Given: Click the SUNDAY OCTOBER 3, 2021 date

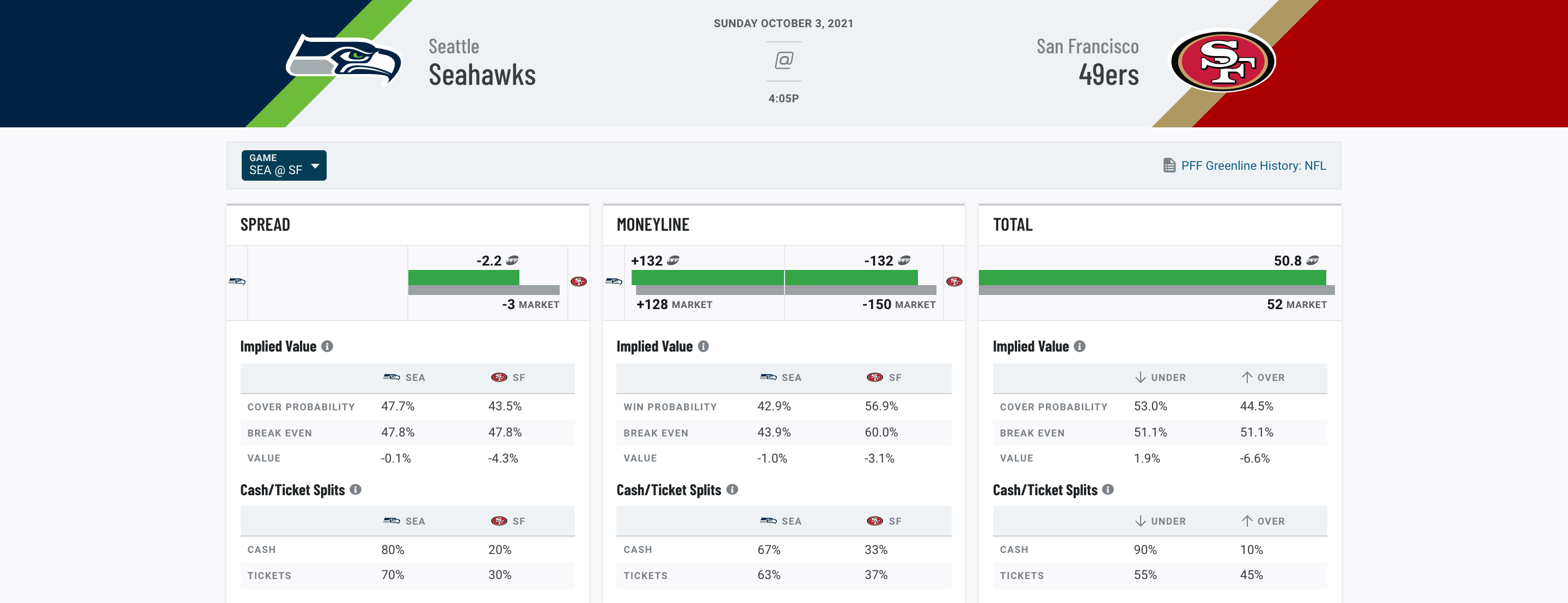Looking at the screenshot, I should pos(783,23).
